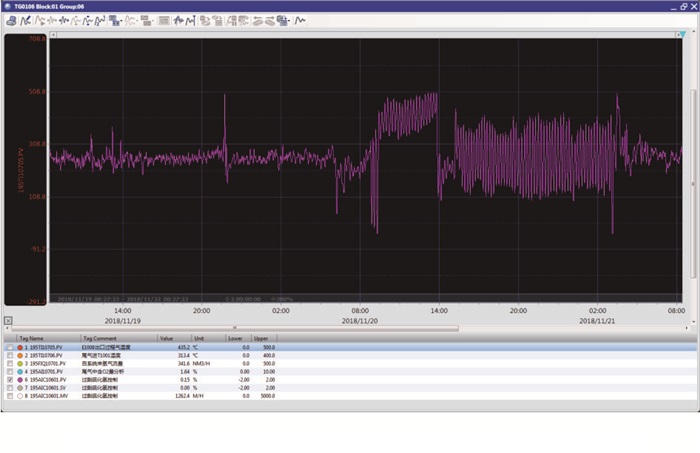Open the dropdown arrow beside the greyed wave toolbar icon
Image resolution: width=700 pixels, height=453 pixels.
click(x=138, y=21)
